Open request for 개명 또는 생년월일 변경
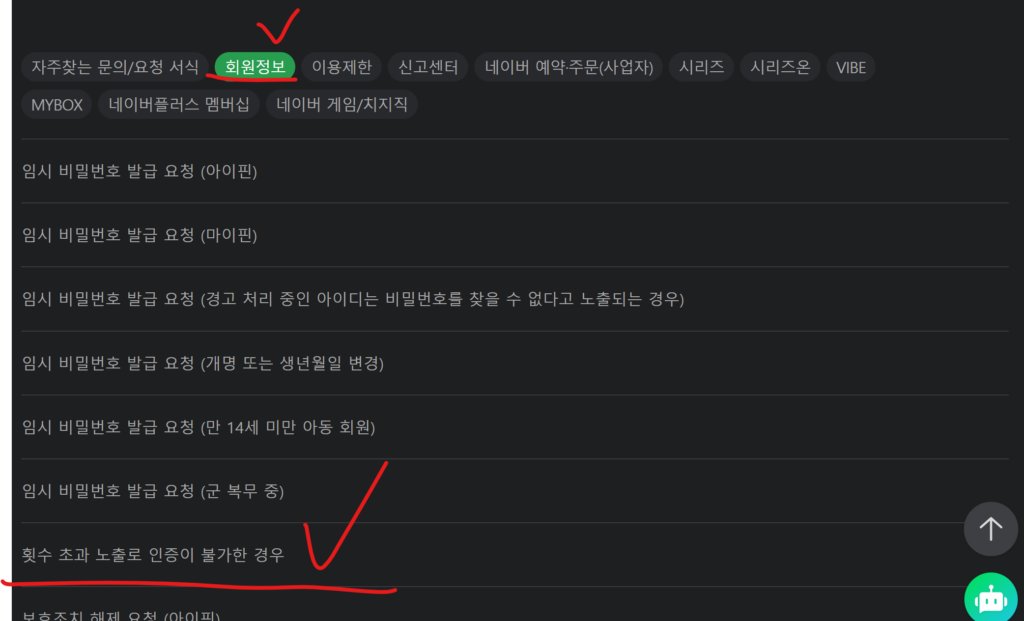The width and height of the screenshot is (1024, 621). pyautogui.click(x=515, y=363)
